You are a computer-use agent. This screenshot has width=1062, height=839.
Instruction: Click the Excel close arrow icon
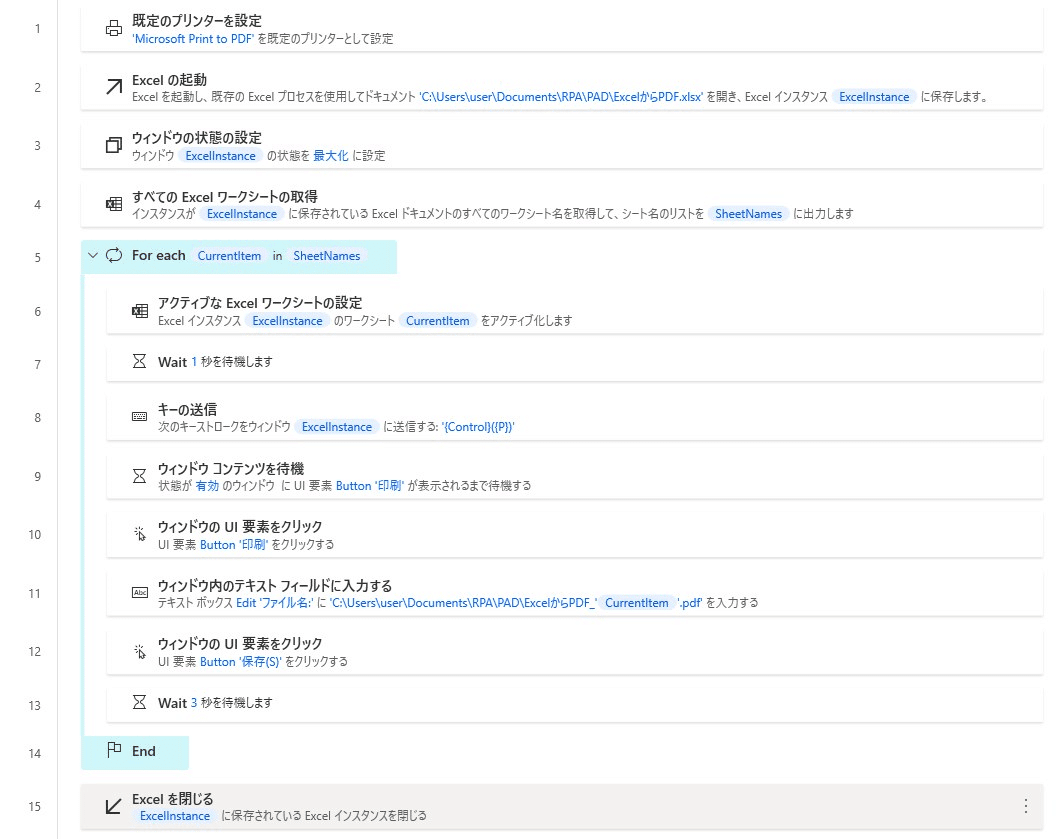pyautogui.click(x=114, y=806)
